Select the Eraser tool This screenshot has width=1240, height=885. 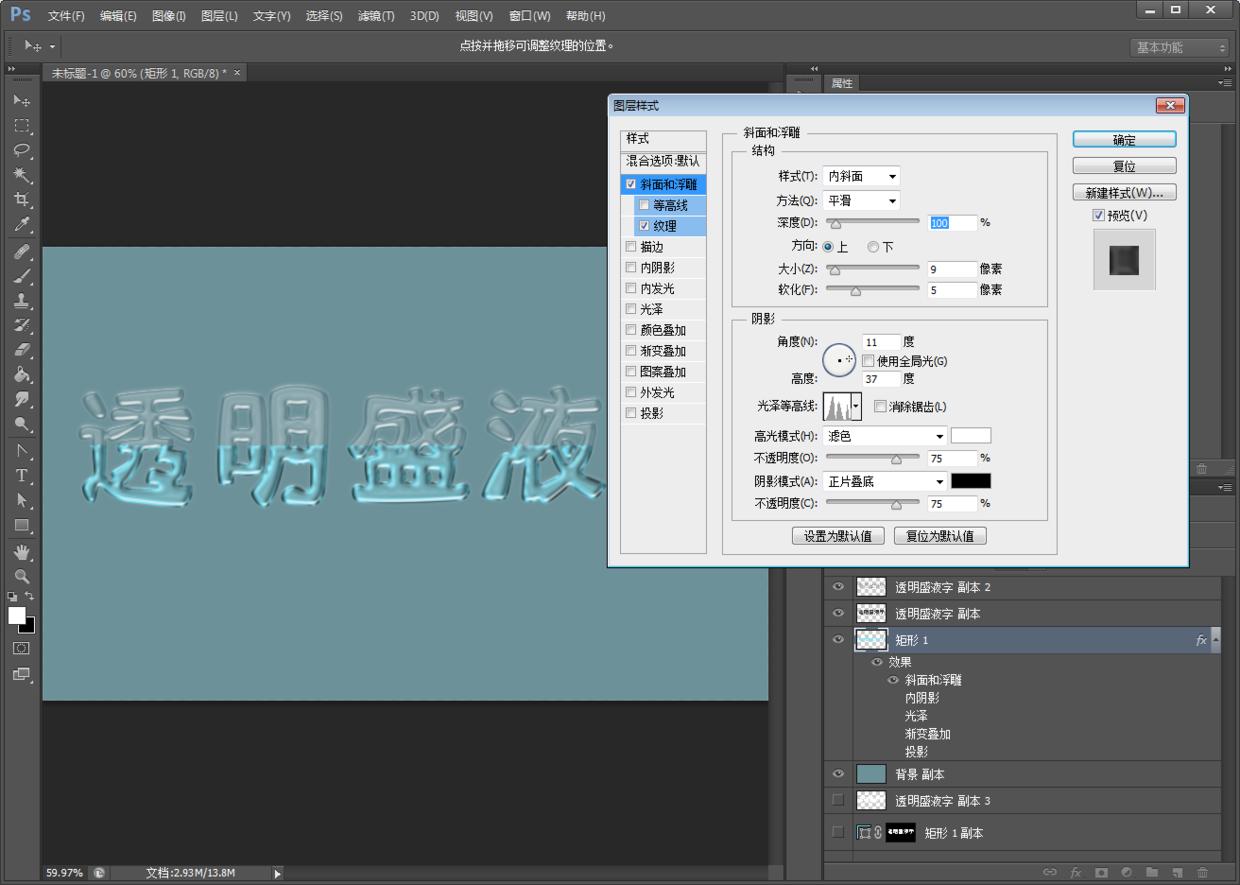(21, 350)
